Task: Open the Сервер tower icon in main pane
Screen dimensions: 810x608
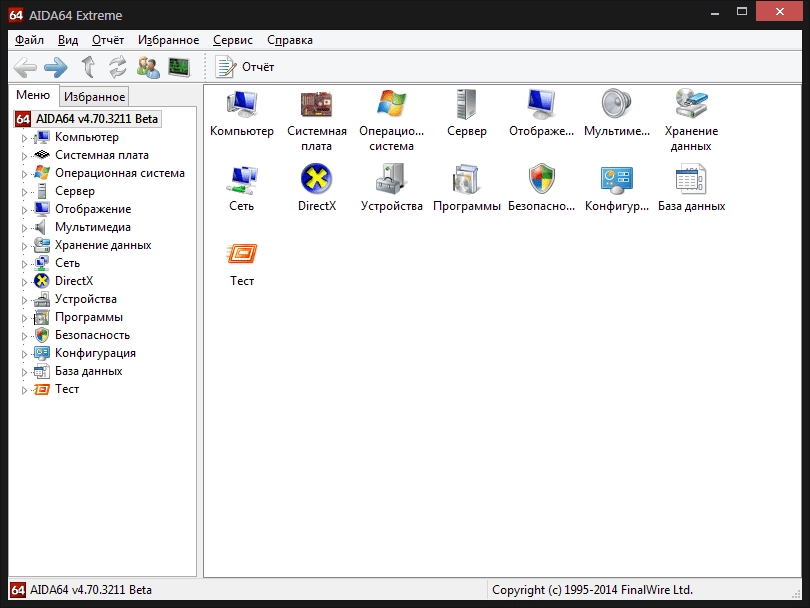Action: (467, 113)
